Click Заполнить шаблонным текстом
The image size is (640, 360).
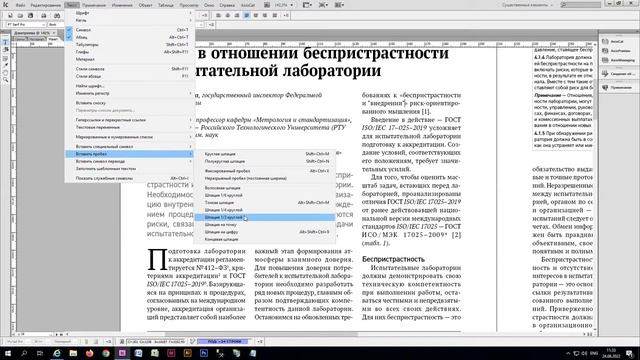pos(129,169)
